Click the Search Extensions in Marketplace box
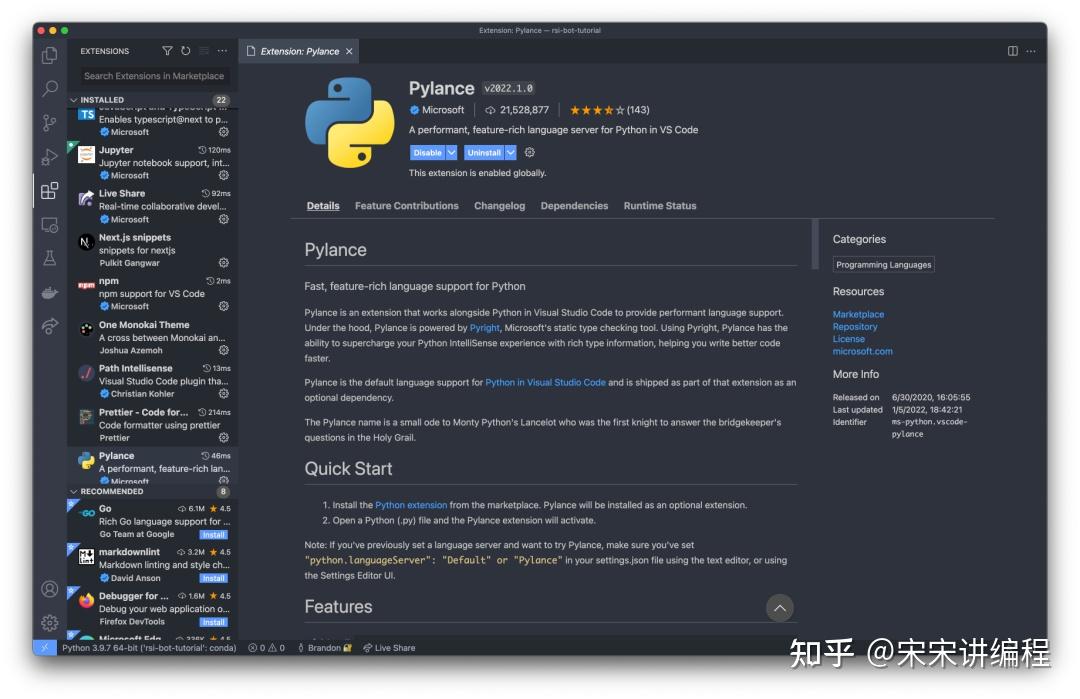Screen dimensions: 1080x699 coord(154,75)
